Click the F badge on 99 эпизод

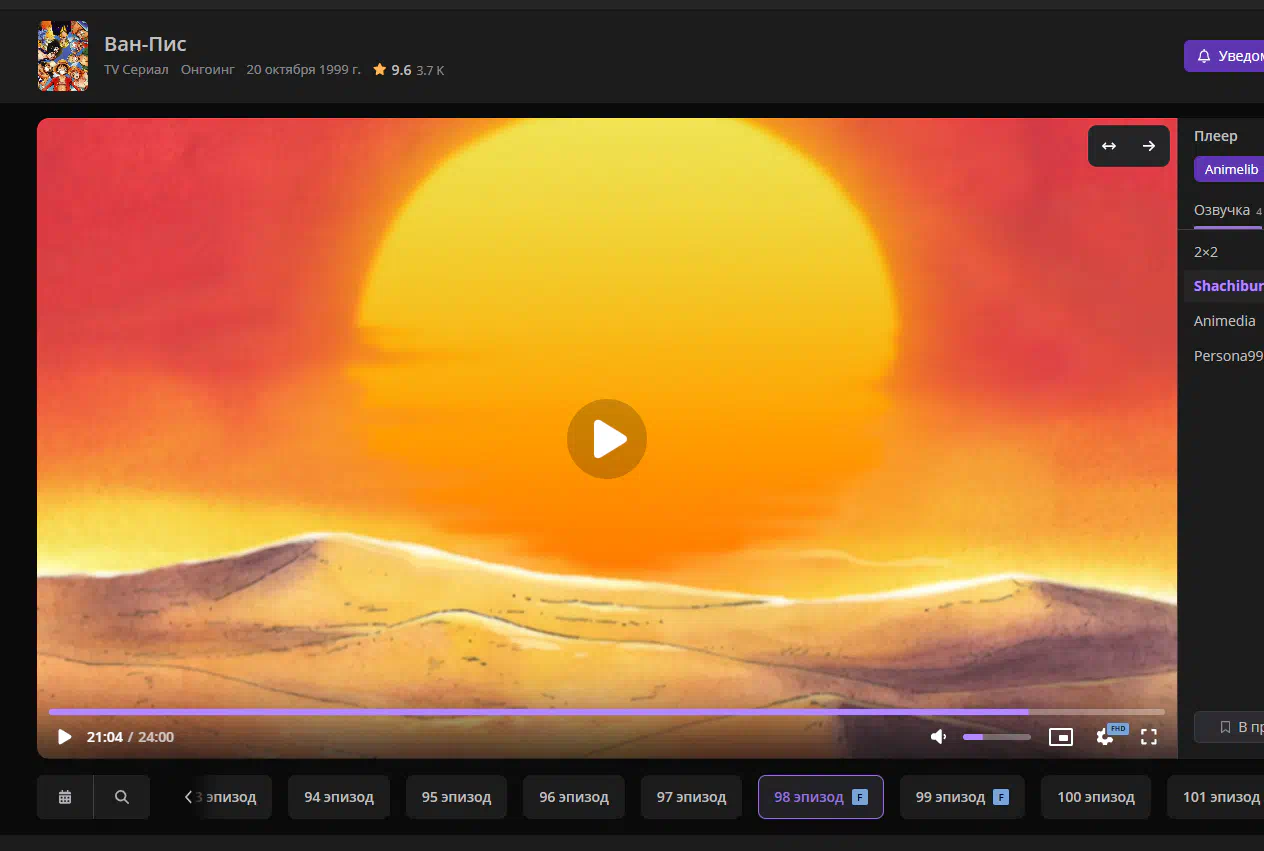[x=1001, y=797]
